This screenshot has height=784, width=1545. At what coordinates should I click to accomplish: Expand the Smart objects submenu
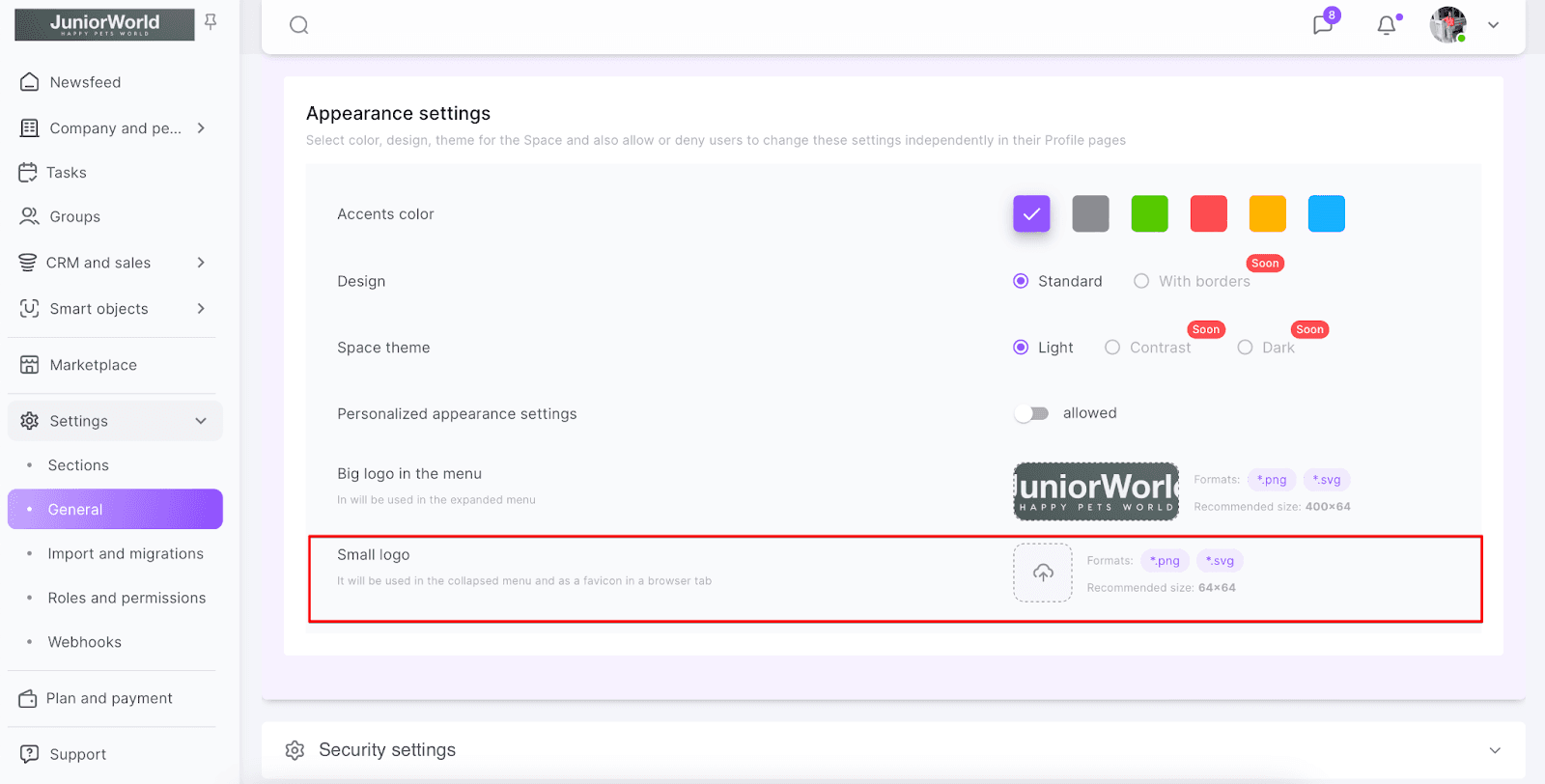[201, 309]
